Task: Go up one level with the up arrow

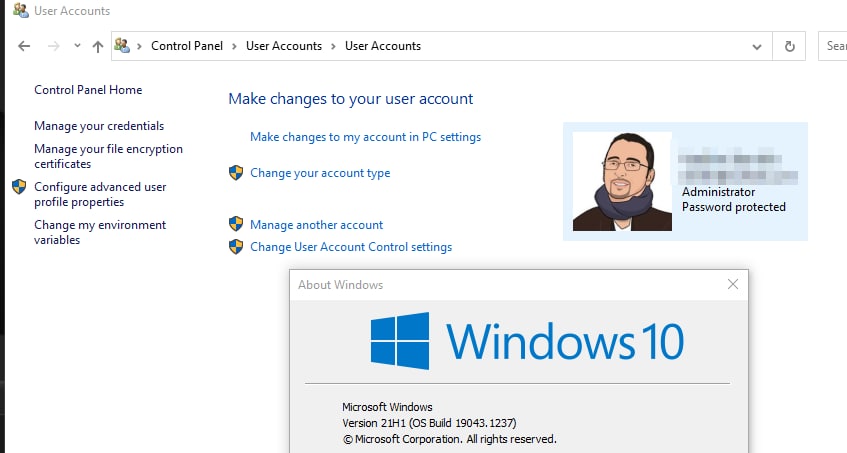Action: click(98, 46)
